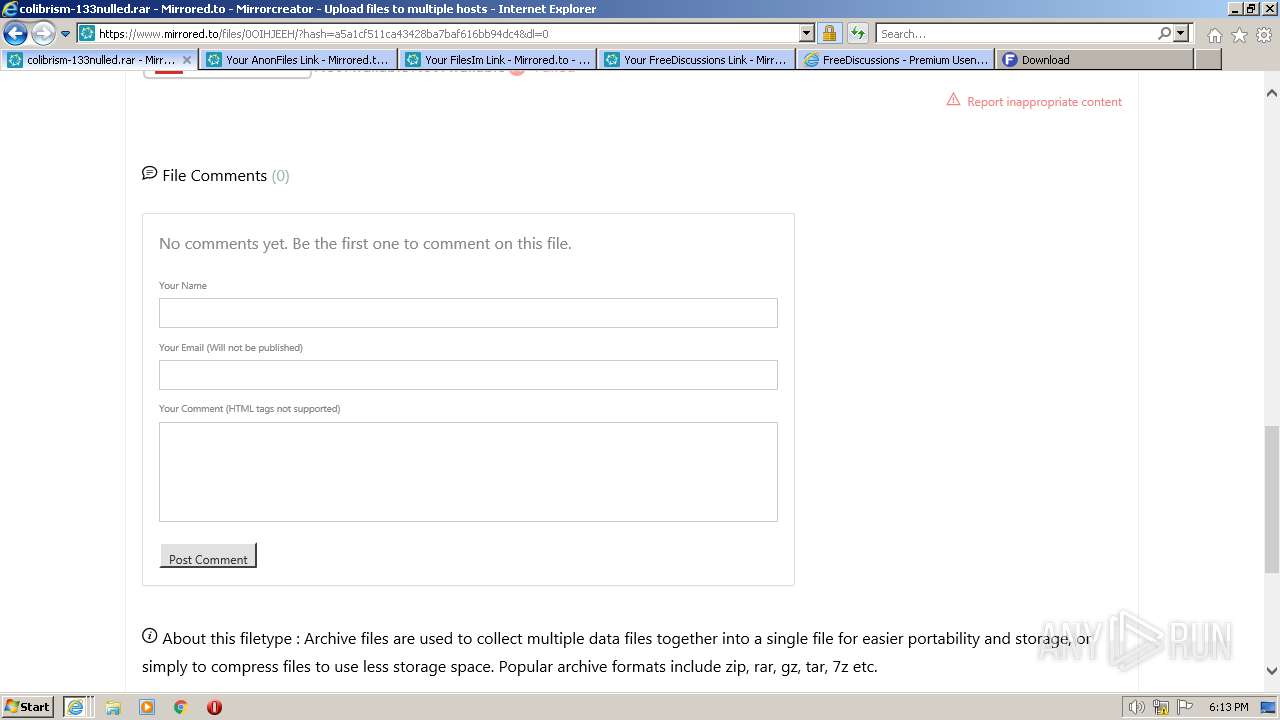Viewport: 1280px width, 720px height.
Task: Open the red Opera taskbar icon
Action: [x=214, y=707]
